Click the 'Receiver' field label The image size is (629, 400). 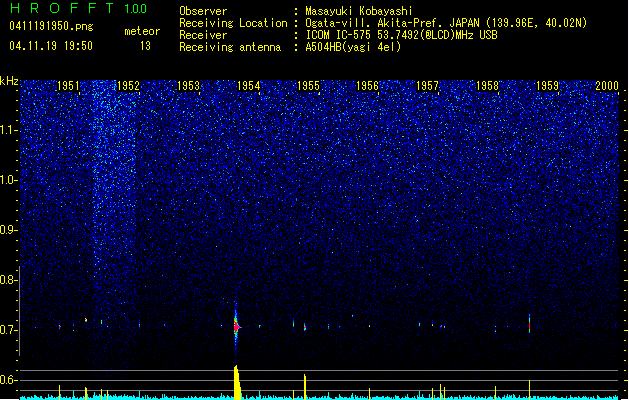[203, 35]
